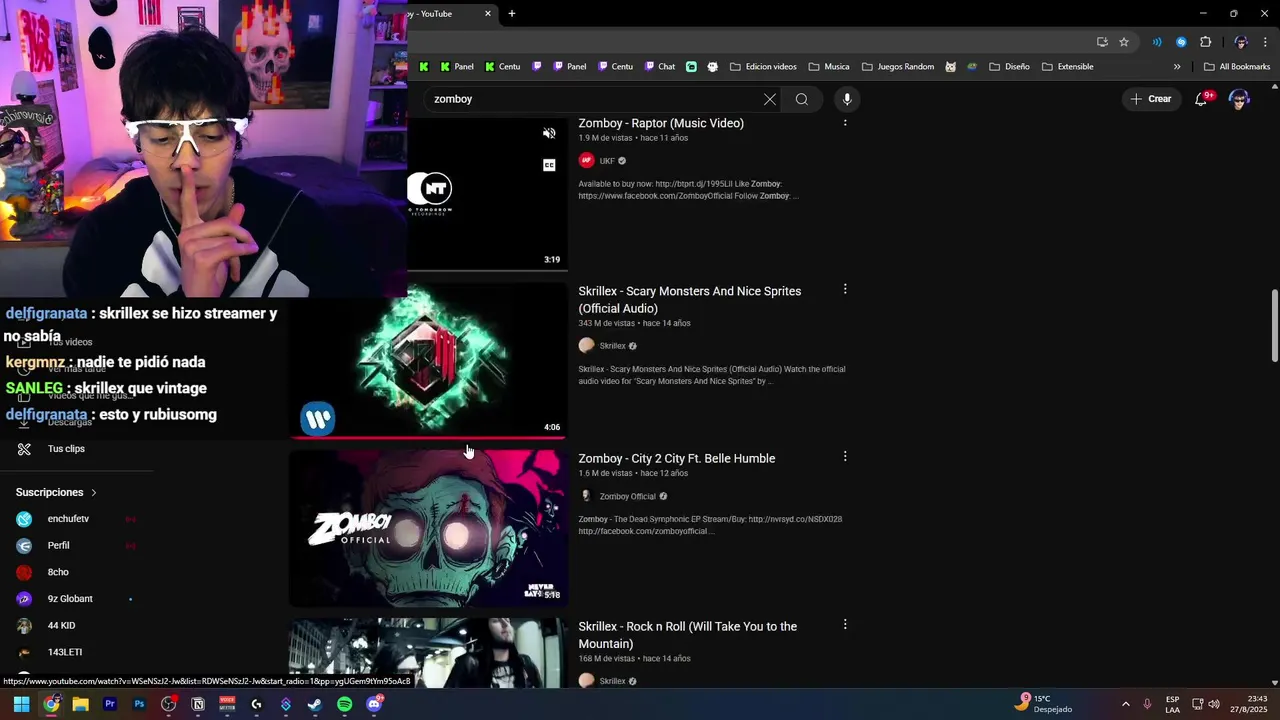
Task: Open the Windows Start menu
Action: (x=21, y=704)
